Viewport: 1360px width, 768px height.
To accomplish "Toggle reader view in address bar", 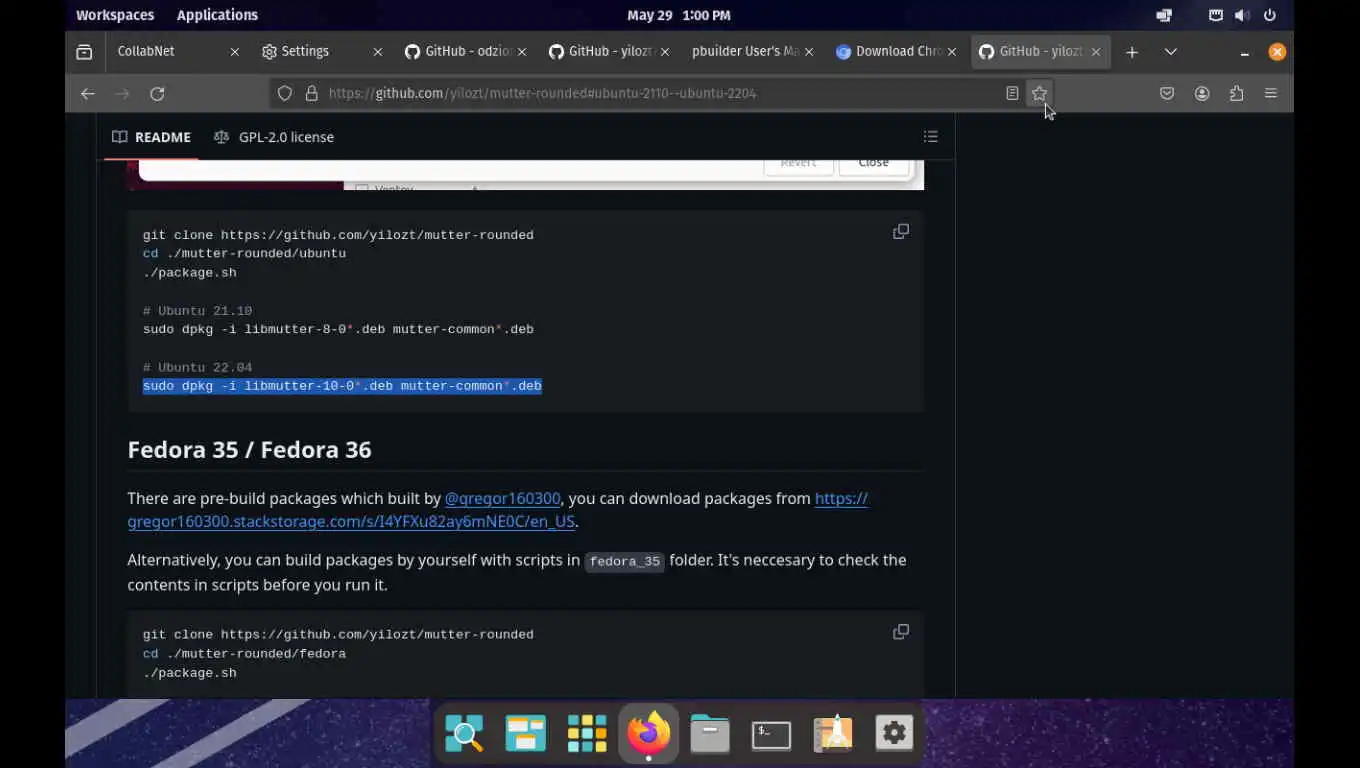I will [1012, 93].
